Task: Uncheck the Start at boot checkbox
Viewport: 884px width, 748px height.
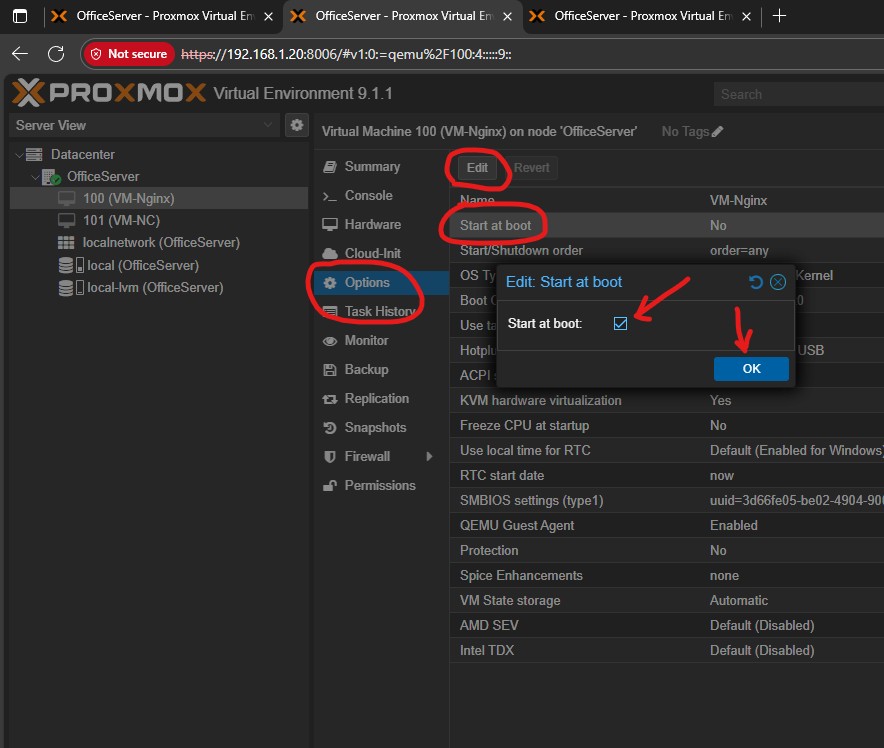Action: [x=620, y=323]
